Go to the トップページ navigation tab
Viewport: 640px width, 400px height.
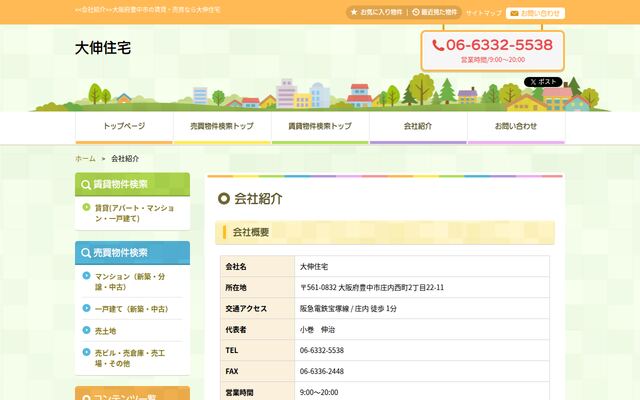(124, 128)
